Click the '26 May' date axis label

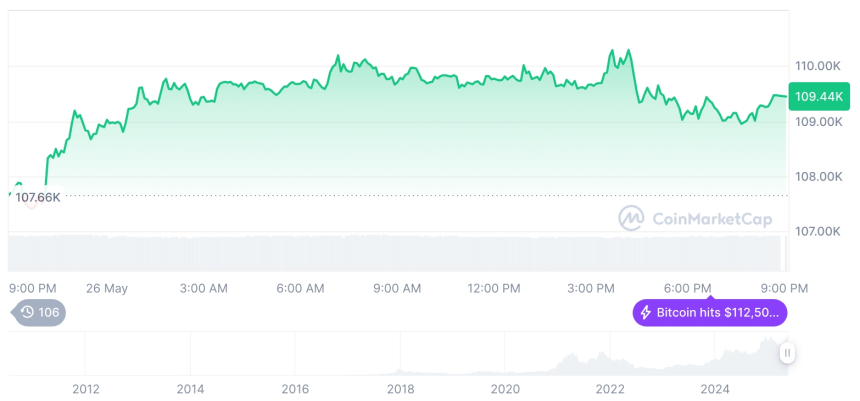point(107,288)
